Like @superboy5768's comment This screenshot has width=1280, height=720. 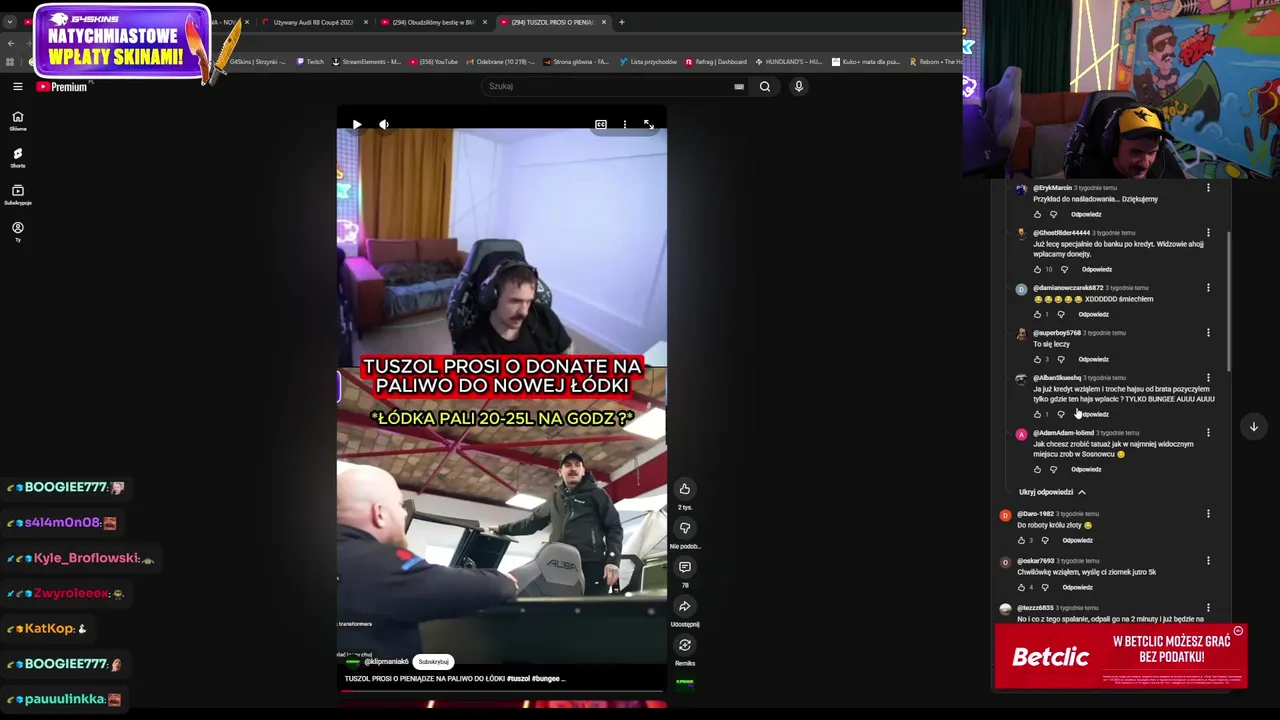[x=1037, y=359]
